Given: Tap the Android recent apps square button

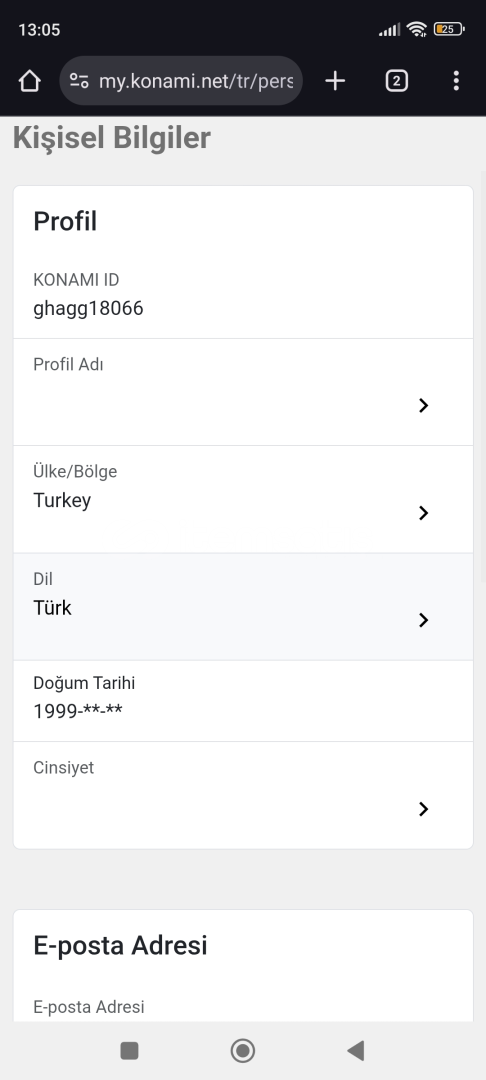Looking at the screenshot, I should click(129, 1050).
